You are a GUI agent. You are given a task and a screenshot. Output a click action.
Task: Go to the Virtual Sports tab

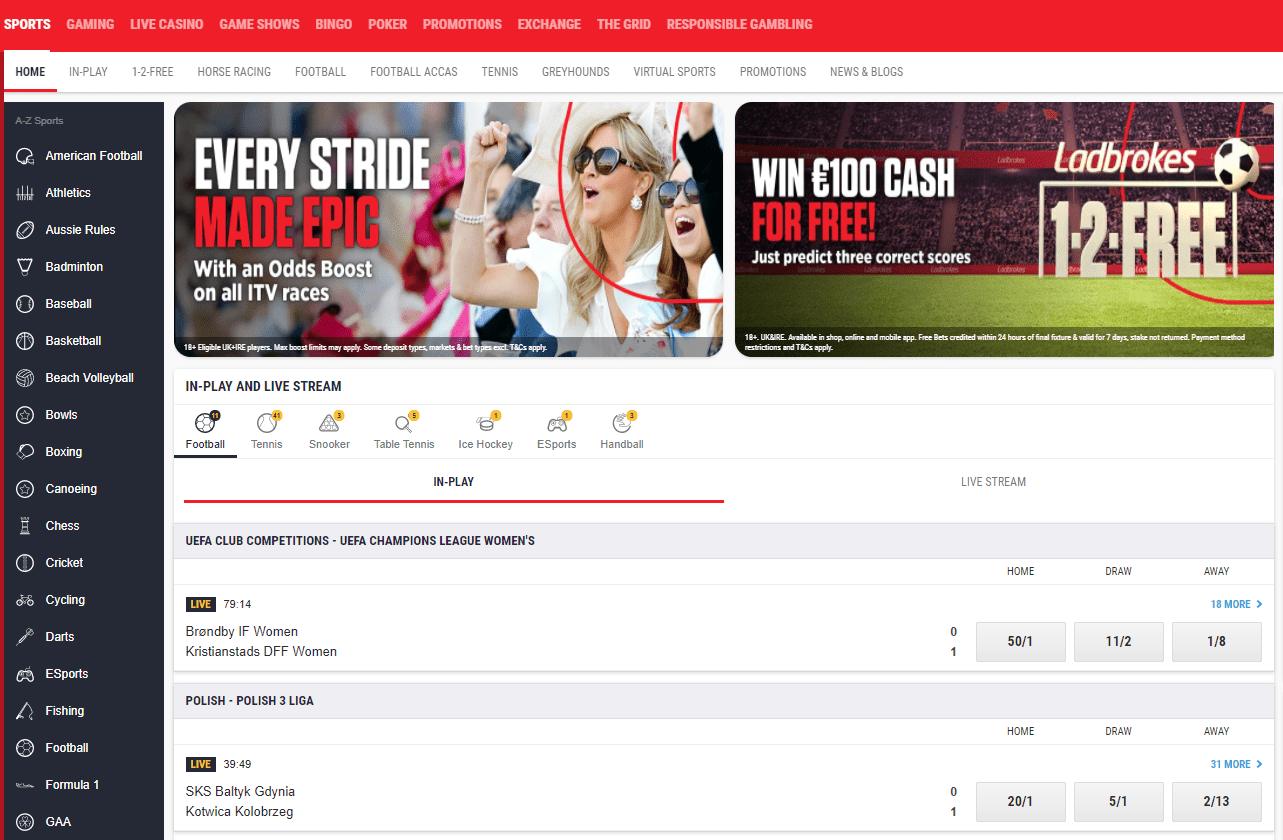tap(675, 72)
